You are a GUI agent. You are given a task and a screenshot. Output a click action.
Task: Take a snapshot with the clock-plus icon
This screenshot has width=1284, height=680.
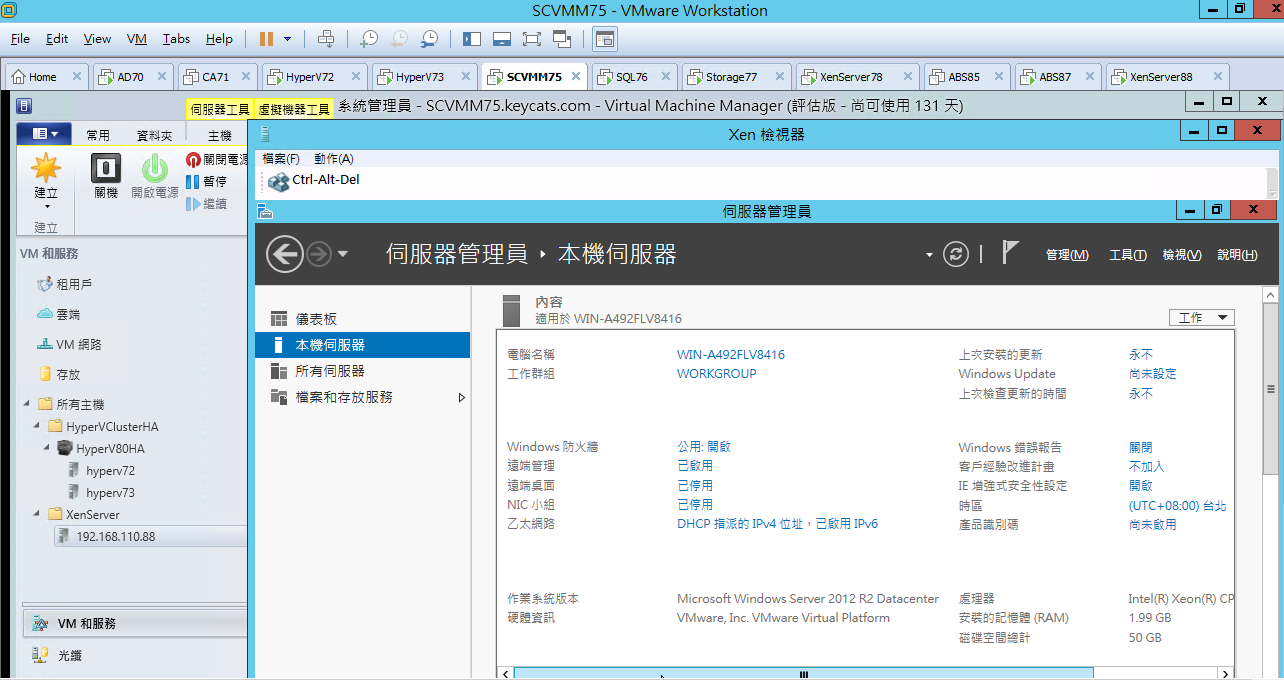pyautogui.click(x=369, y=39)
